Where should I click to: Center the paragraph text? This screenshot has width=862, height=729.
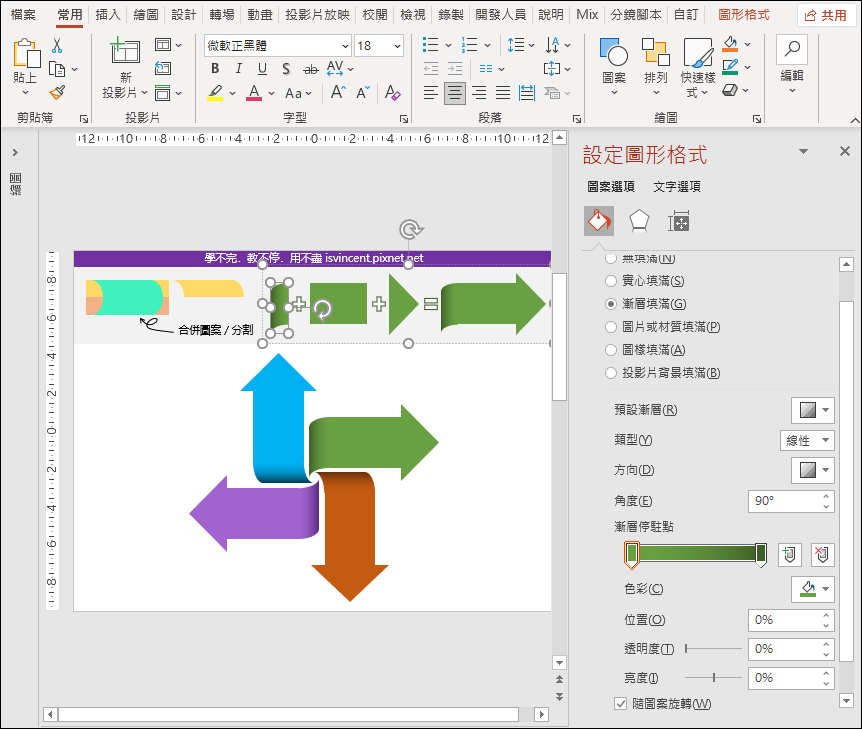point(455,92)
